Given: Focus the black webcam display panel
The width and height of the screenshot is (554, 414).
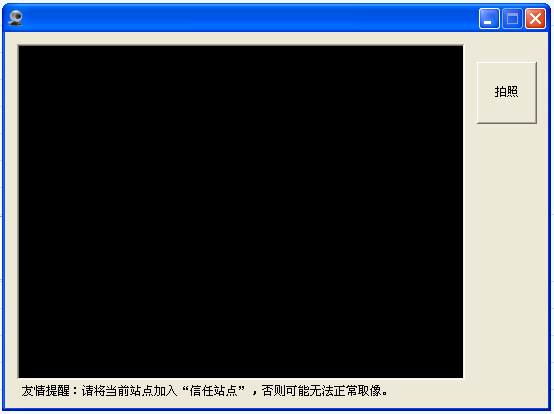Looking at the screenshot, I should pyautogui.click(x=241, y=212).
